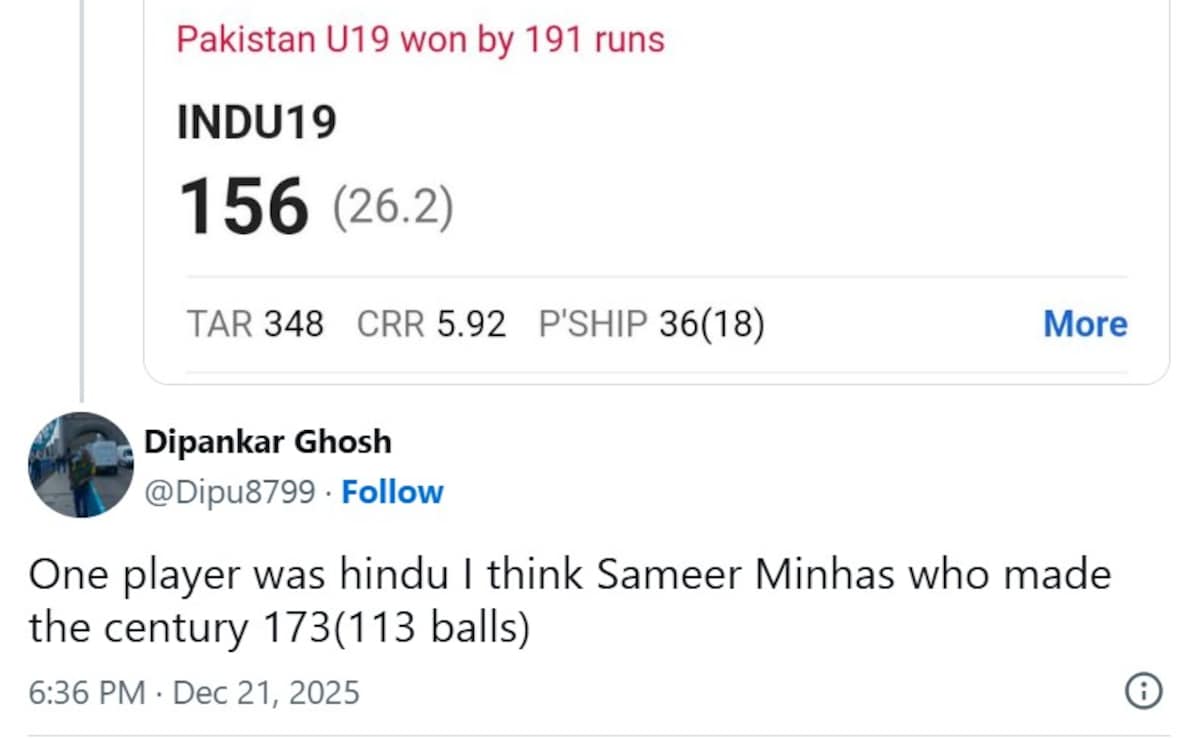This screenshot has height=738, width=1200.
Task: Follow the @Dipu8799 account
Action: pos(392,492)
